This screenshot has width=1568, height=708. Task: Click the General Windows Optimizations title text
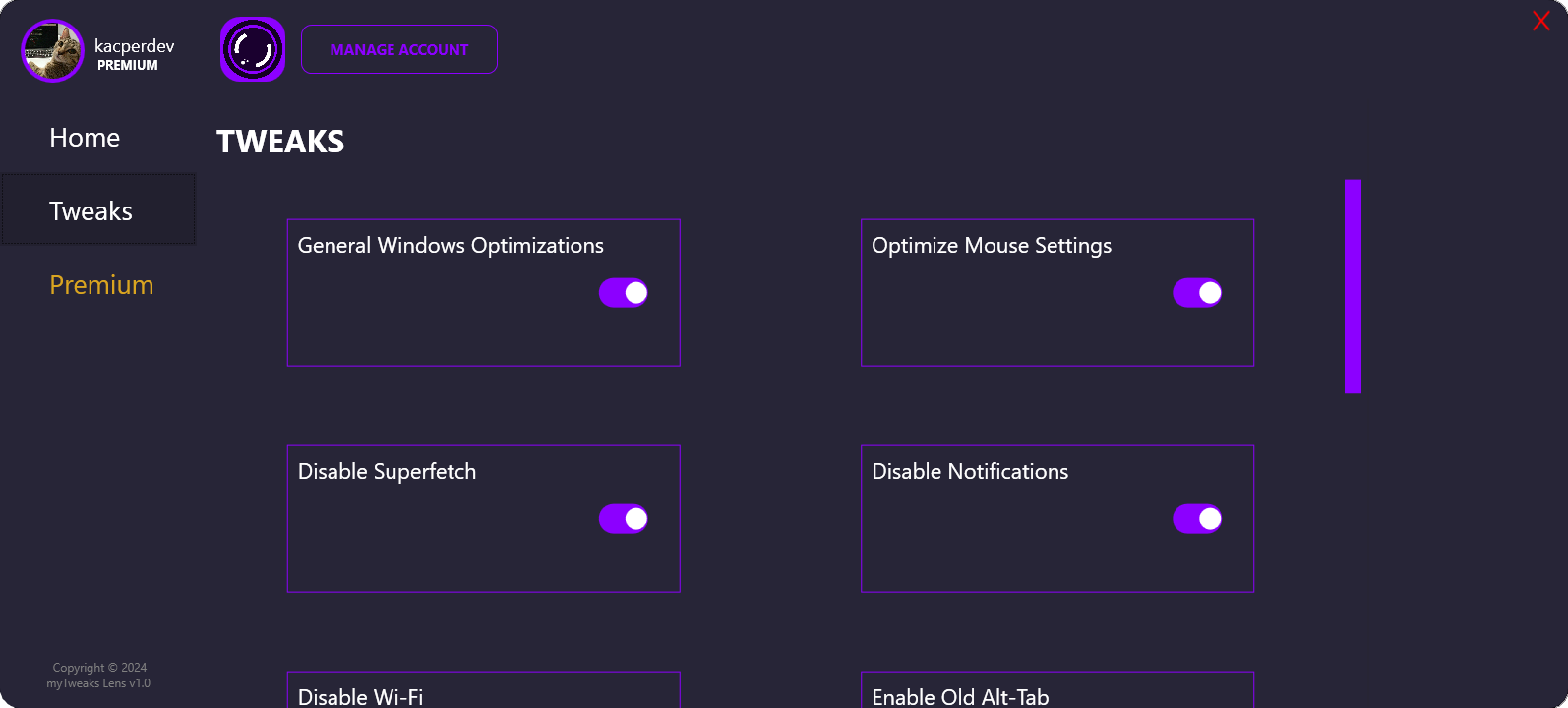pos(451,246)
